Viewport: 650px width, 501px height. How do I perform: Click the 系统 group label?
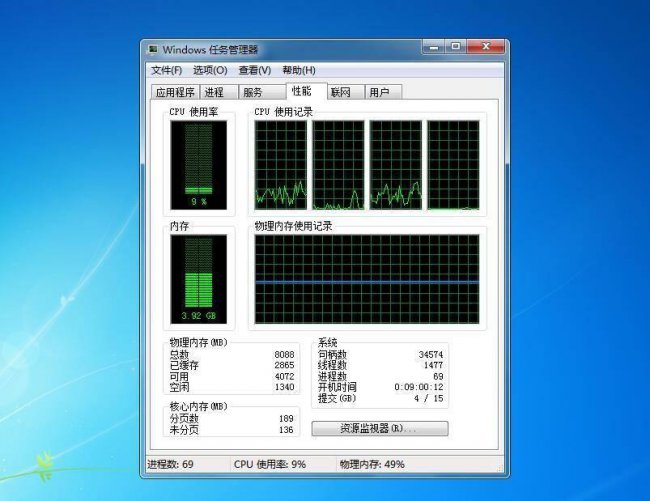pos(327,343)
